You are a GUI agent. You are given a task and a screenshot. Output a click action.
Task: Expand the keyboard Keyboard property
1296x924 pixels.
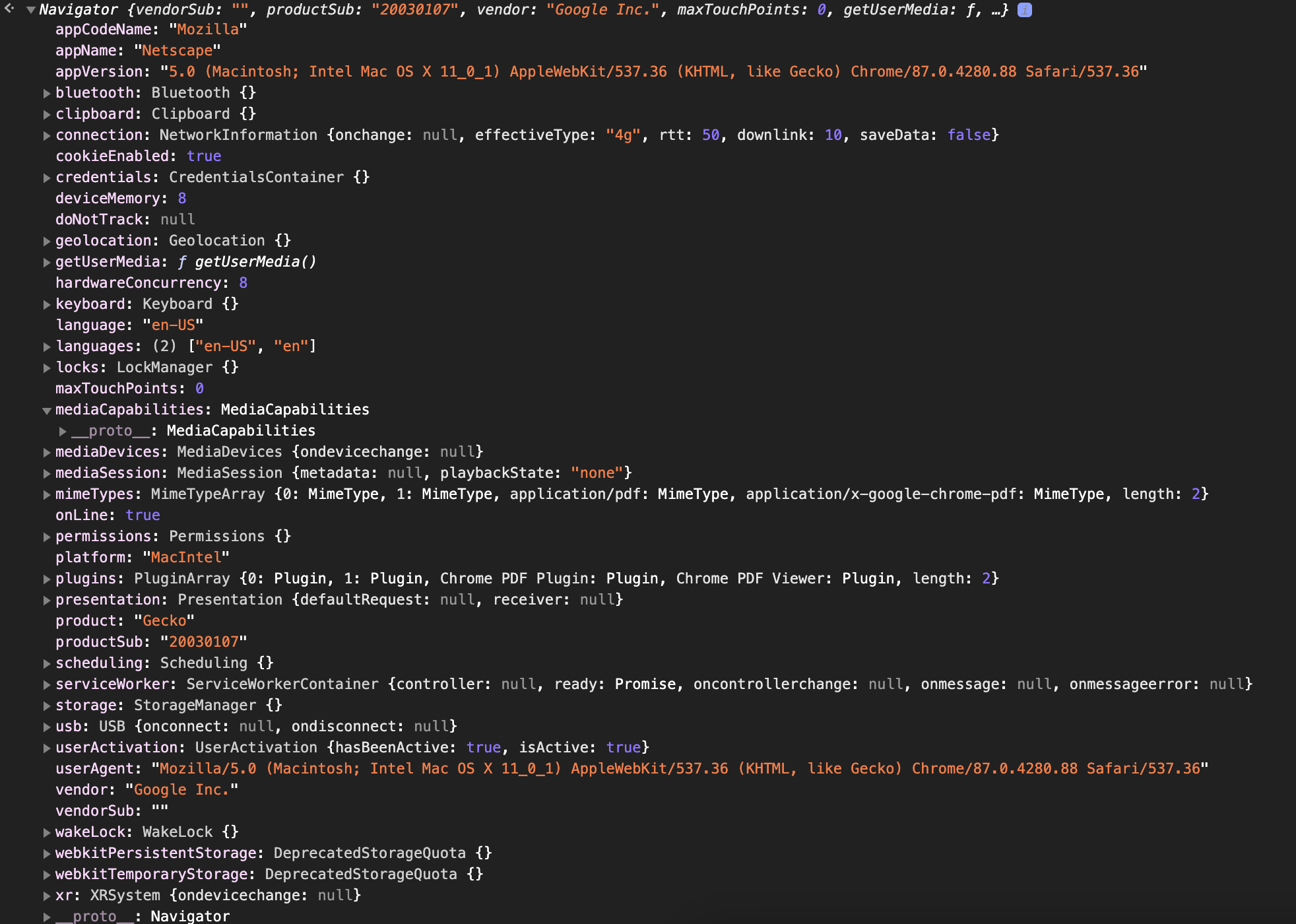point(47,304)
